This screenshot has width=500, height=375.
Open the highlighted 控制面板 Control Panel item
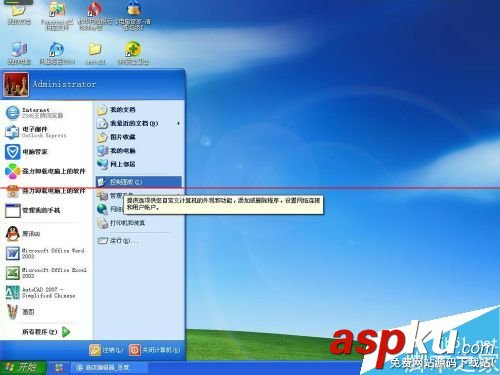point(139,182)
